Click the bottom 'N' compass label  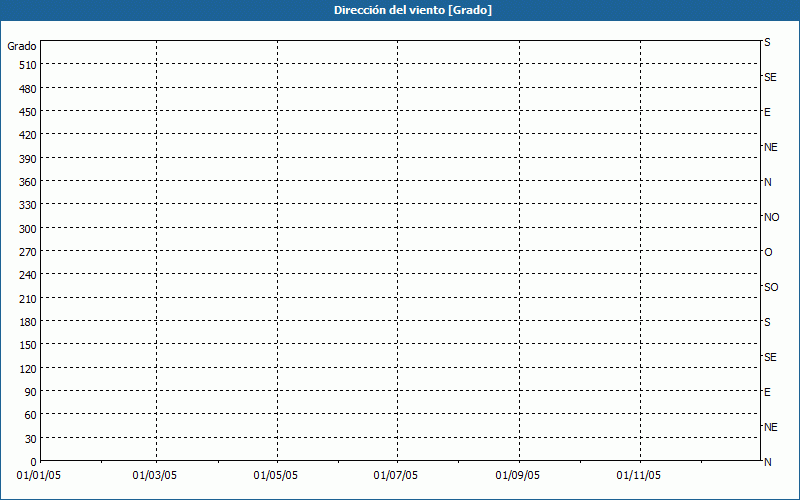click(767, 462)
